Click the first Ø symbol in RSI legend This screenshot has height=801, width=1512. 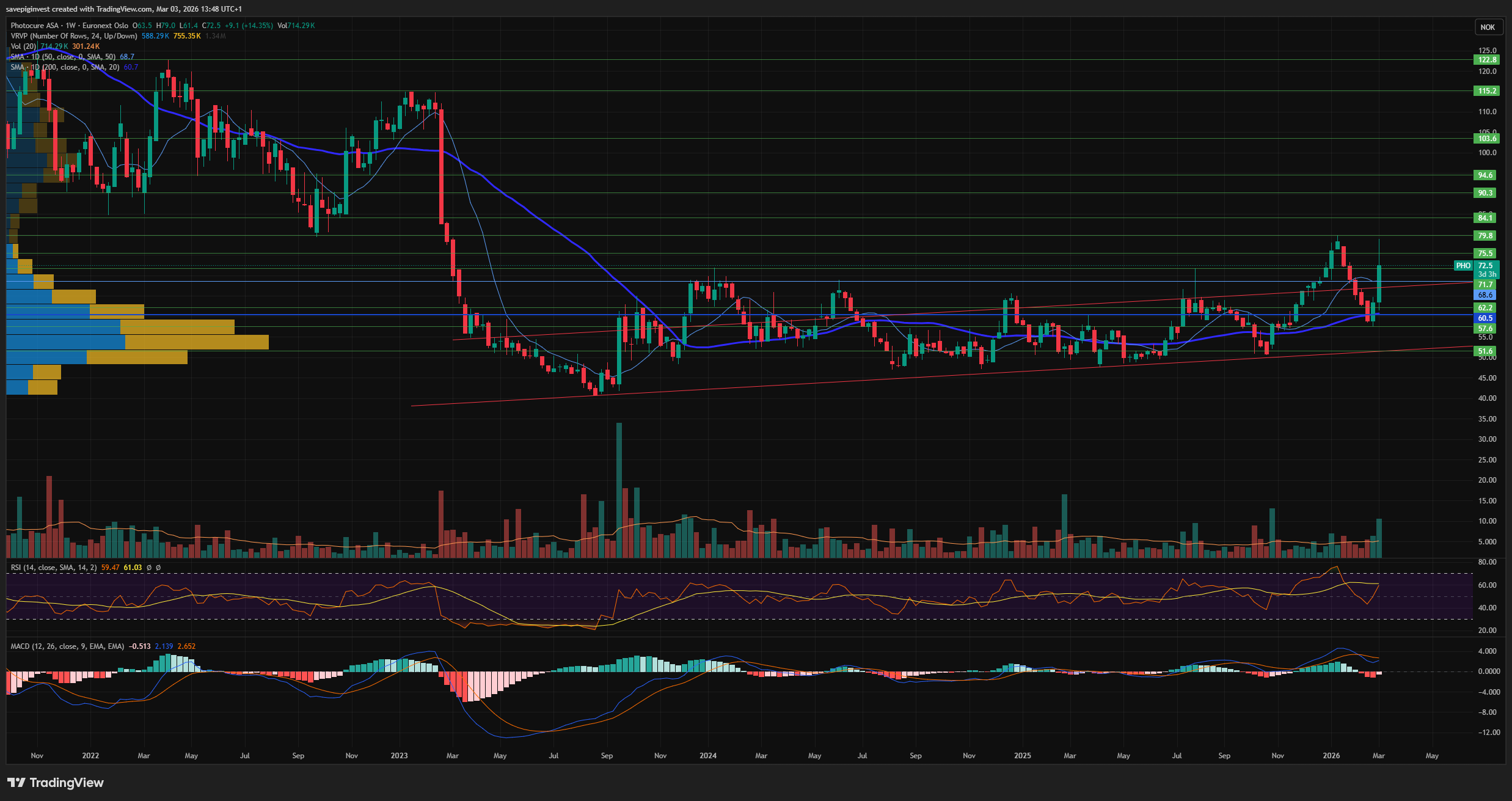click(x=149, y=568)
